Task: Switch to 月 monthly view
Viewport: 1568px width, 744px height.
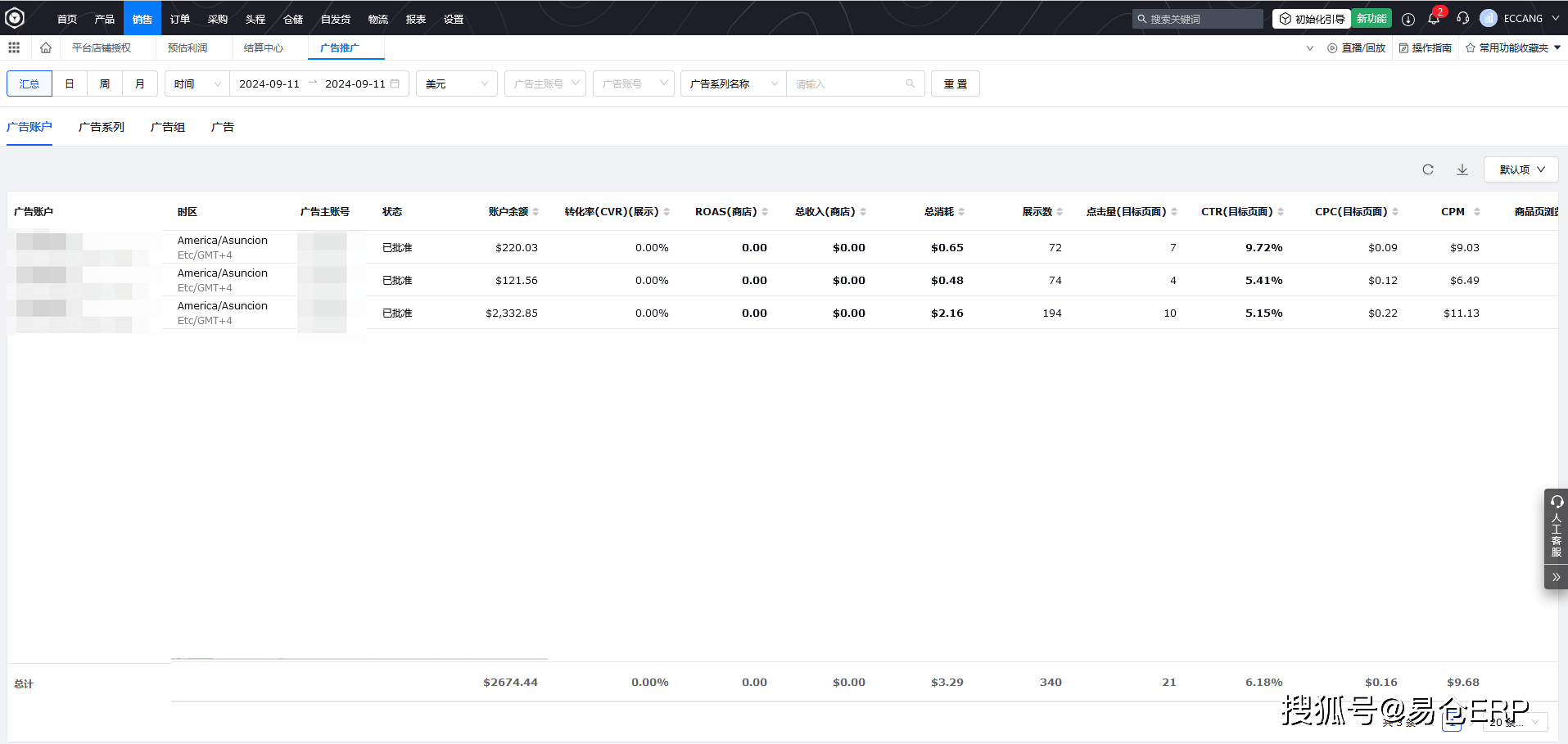Action: point(140,83)
